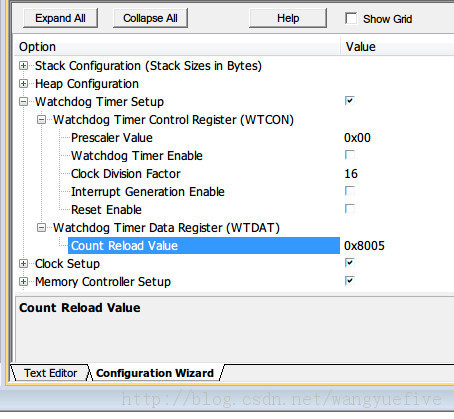The image size is (454, 419).
Task: Collapse Watchdog Timer Data Register (WTDAT)
Action: pos(41,227)
